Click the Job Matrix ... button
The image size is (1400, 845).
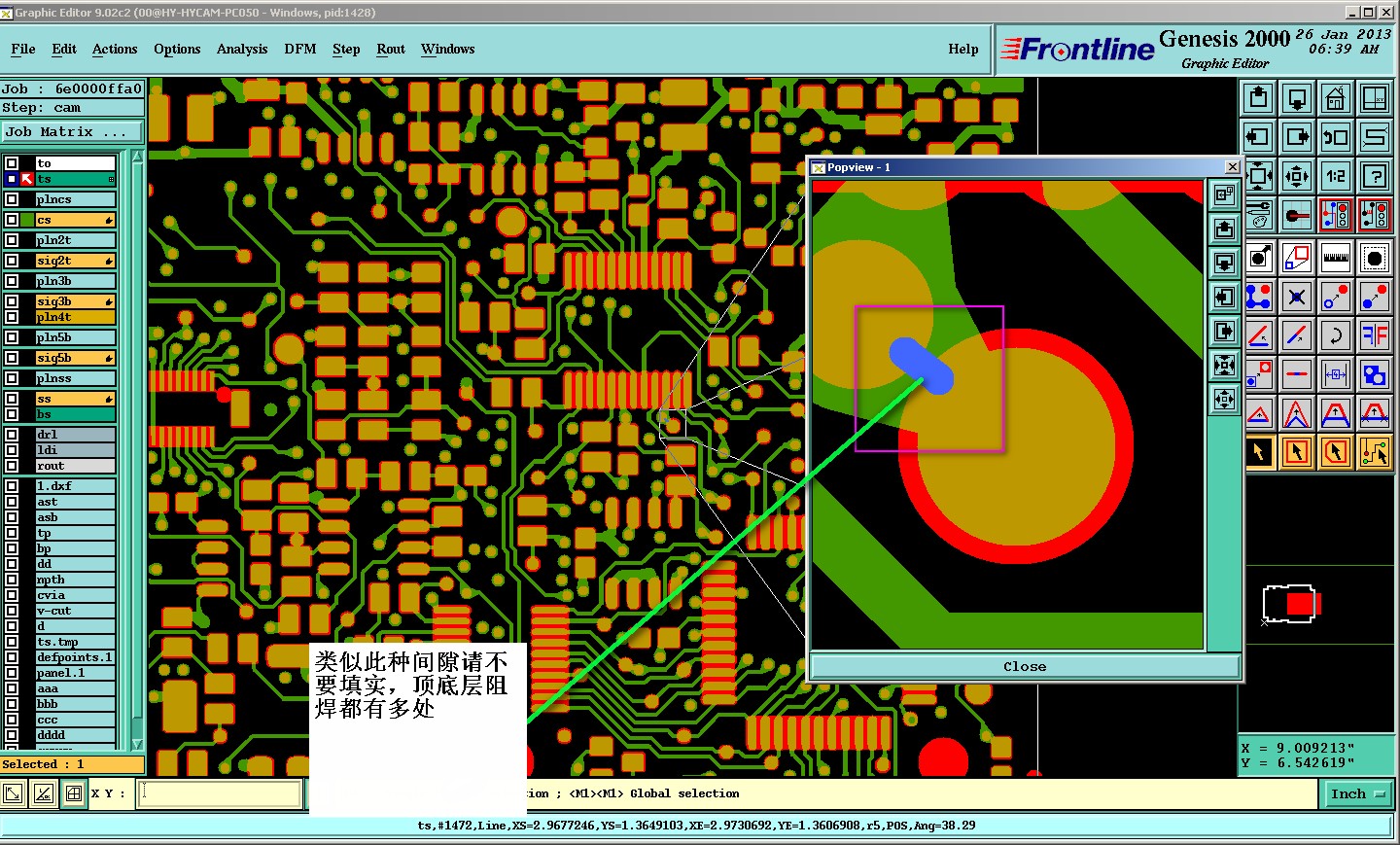pyautogui.click(x=72, y=132)
